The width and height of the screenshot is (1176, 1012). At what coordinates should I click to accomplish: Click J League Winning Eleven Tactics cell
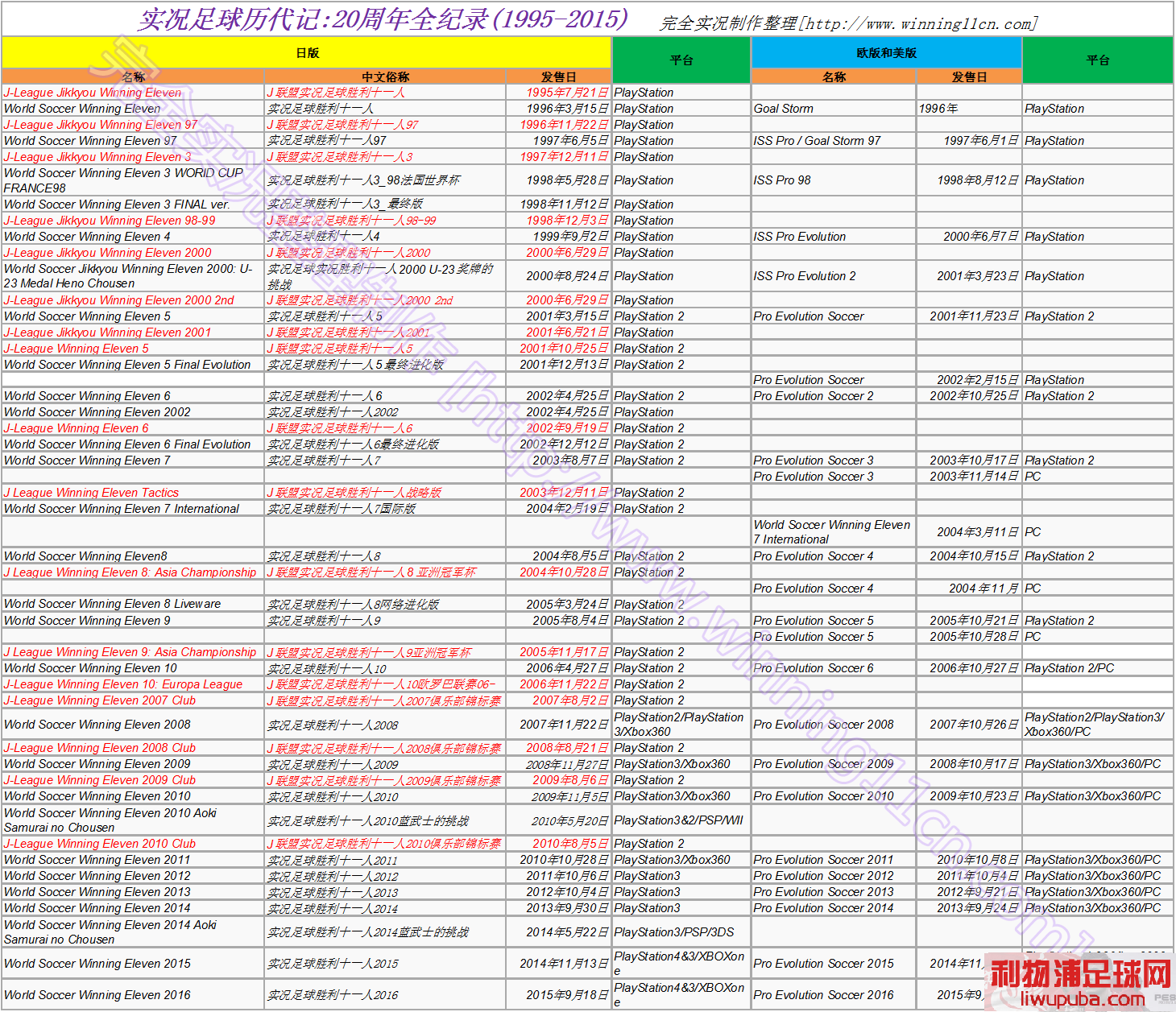pyautogui.click(x=133, y=493)
